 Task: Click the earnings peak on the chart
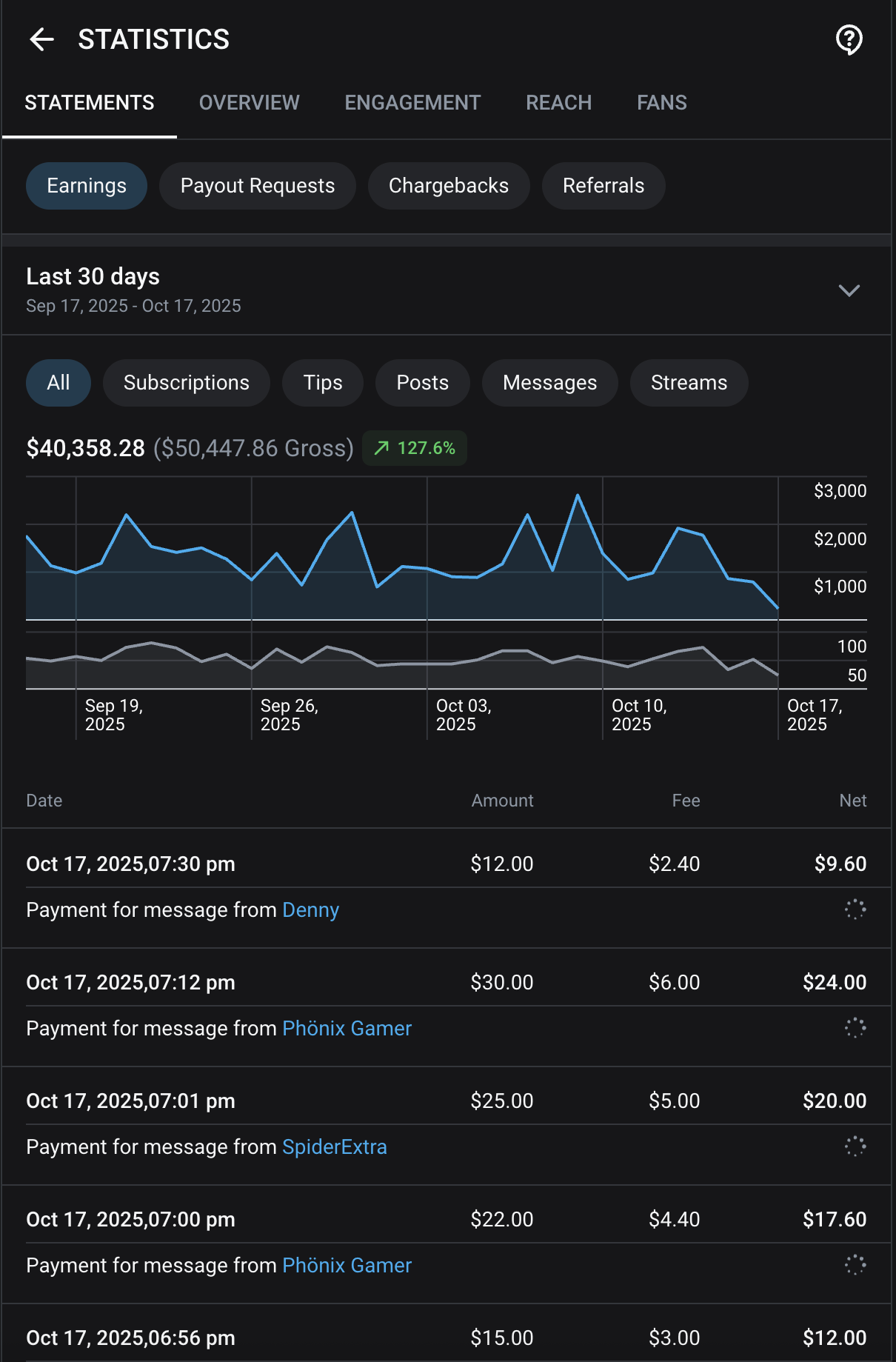(578, 495)
